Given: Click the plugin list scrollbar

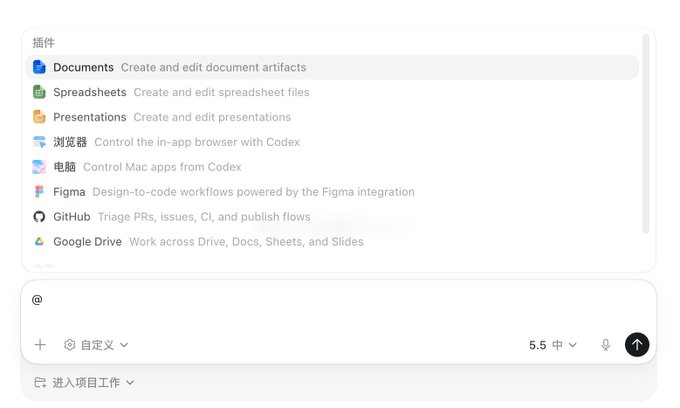Looking at the screenshot, I should (x=646, y=134).
